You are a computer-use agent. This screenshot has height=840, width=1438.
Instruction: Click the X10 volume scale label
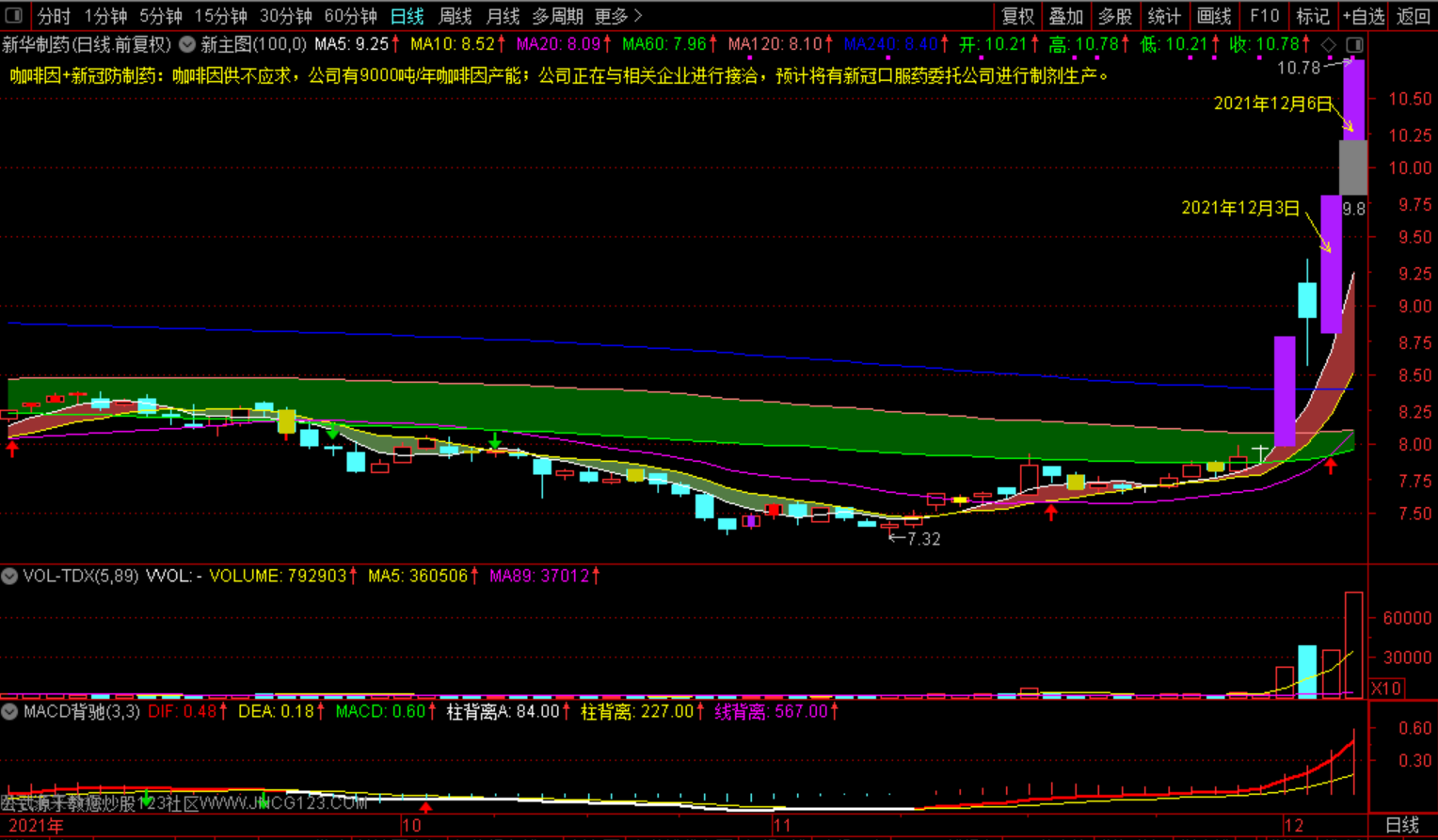point(1386,689)
